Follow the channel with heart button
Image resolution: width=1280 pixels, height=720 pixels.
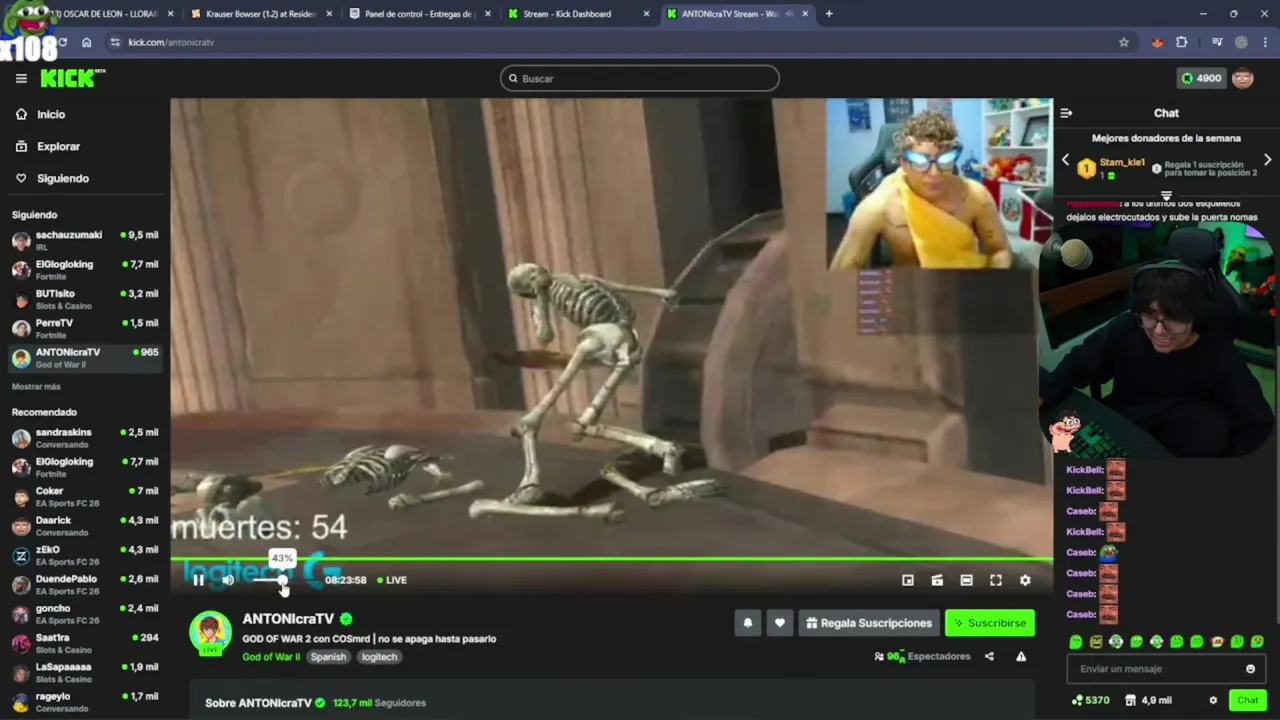pos(780,623)
